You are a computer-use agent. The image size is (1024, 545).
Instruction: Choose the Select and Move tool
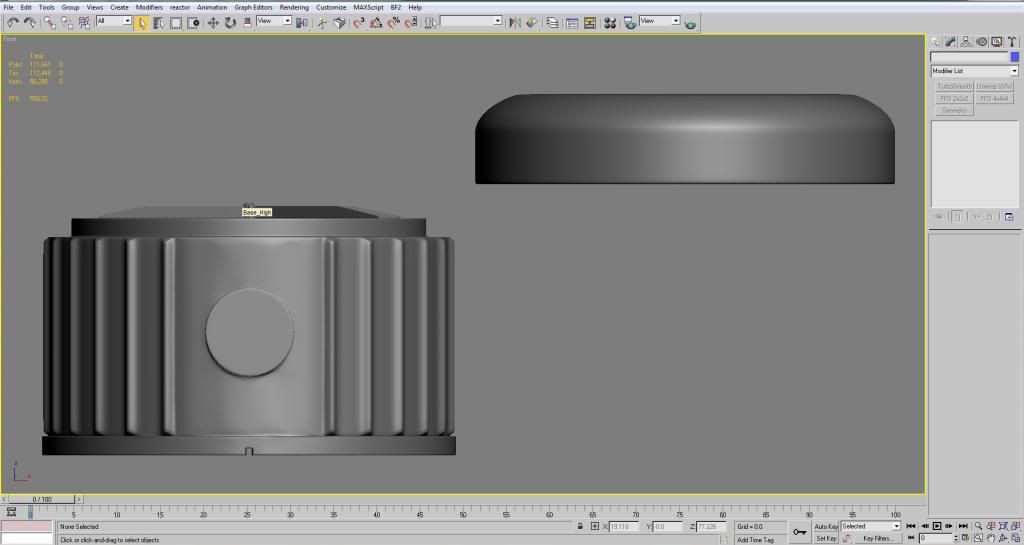213,22
